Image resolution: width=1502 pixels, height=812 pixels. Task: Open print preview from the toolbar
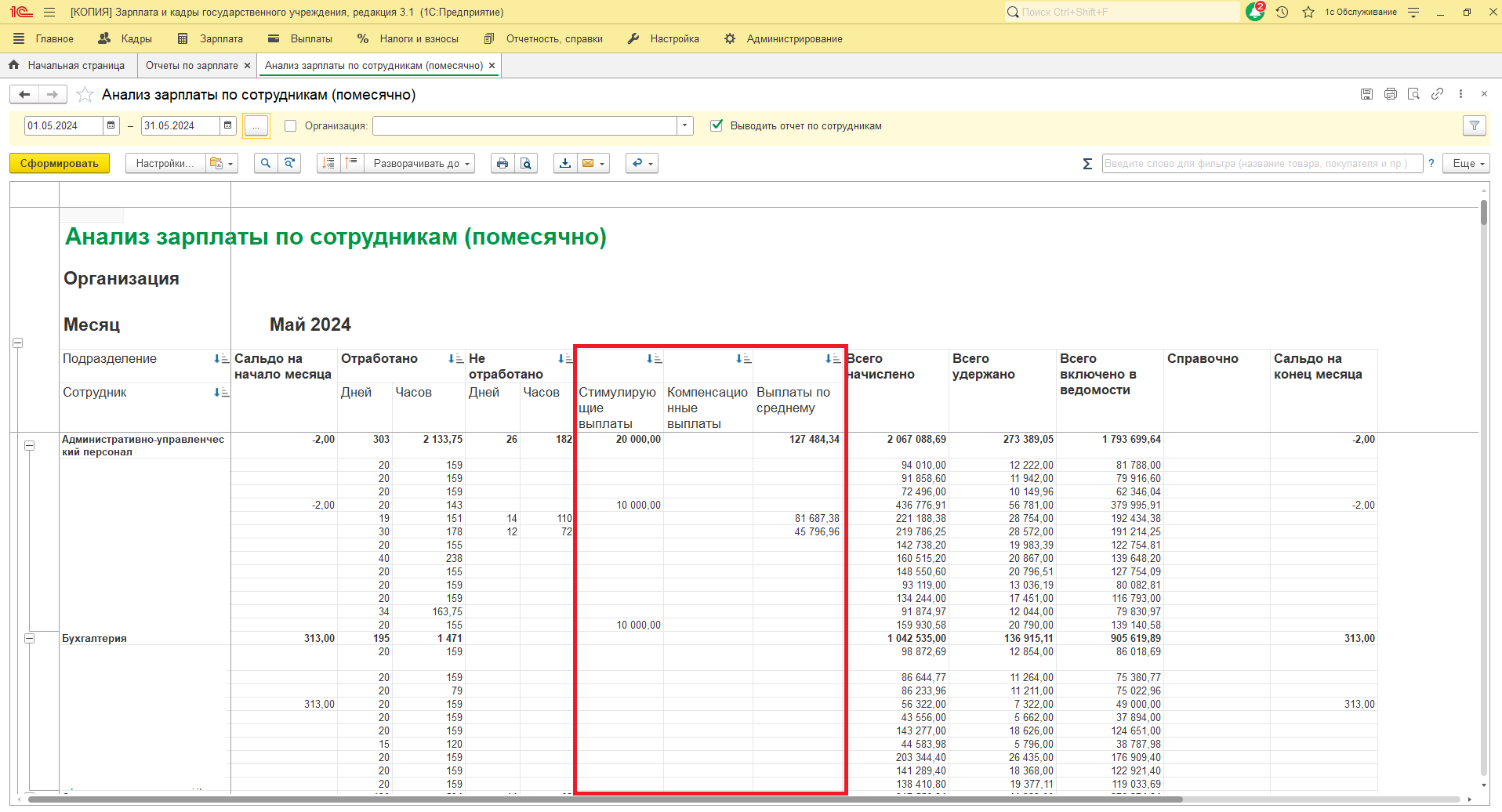(526, 163)
